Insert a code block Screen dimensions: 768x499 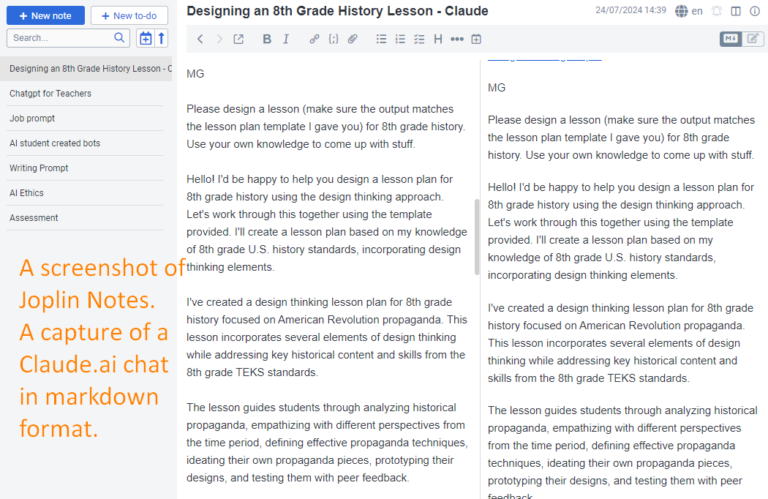(x=334, y=39)
